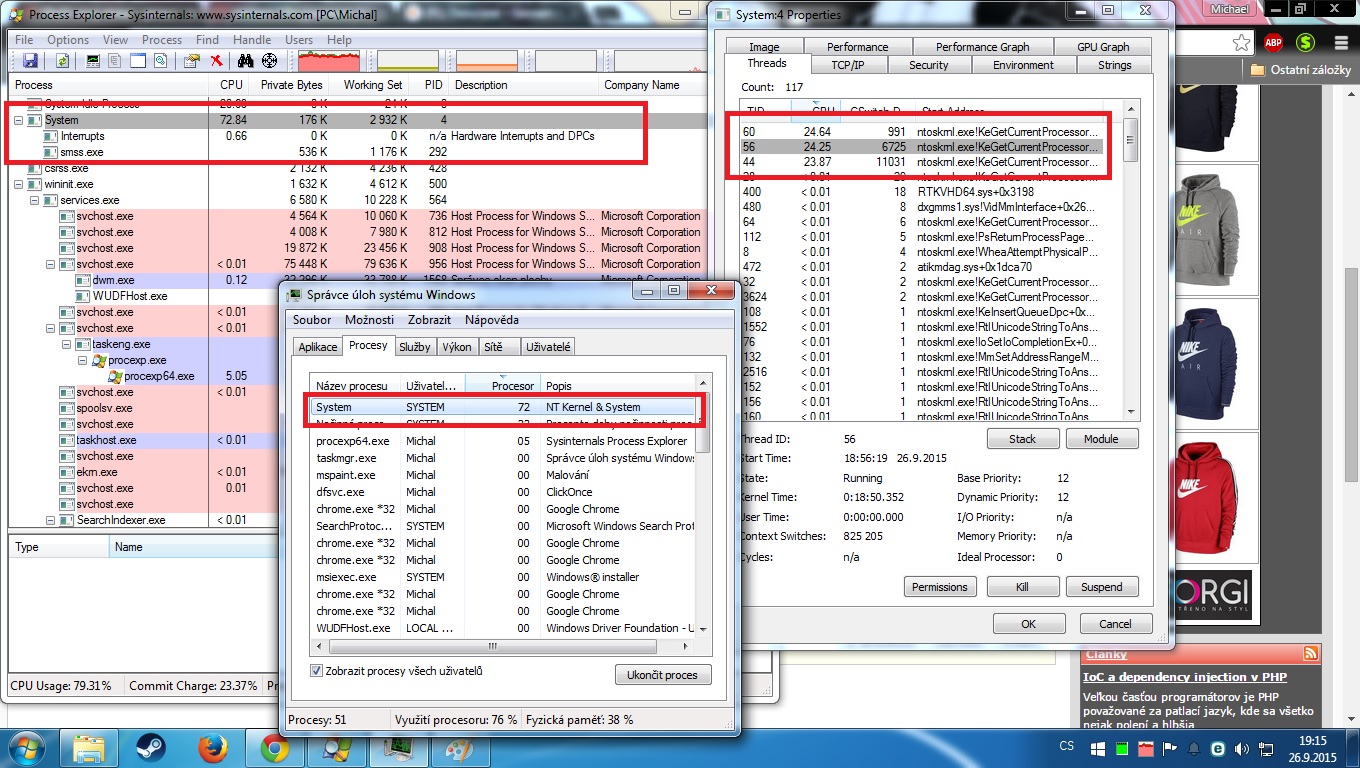Image resolution: width=1360 pixels, height=768 pixels.
Task: Click the Permissions button
Action: point(940,587)
